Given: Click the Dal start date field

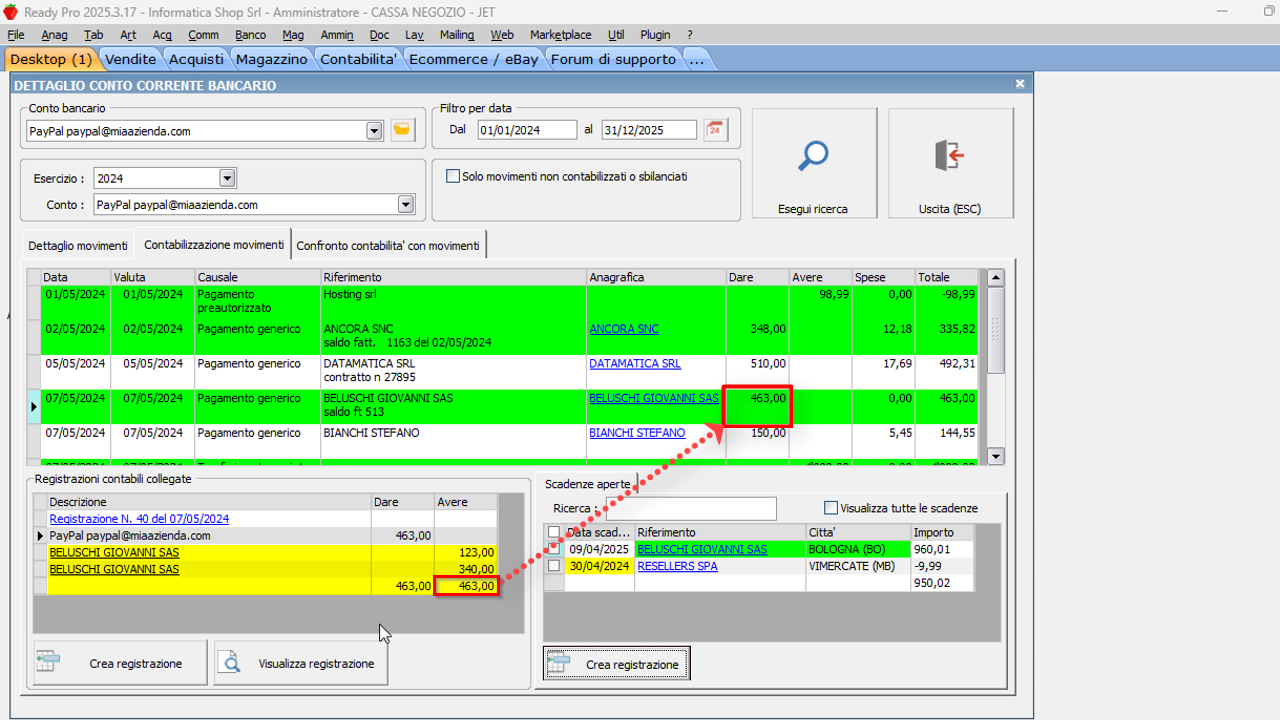Looking at the screenshot, I should pos(527,130).
